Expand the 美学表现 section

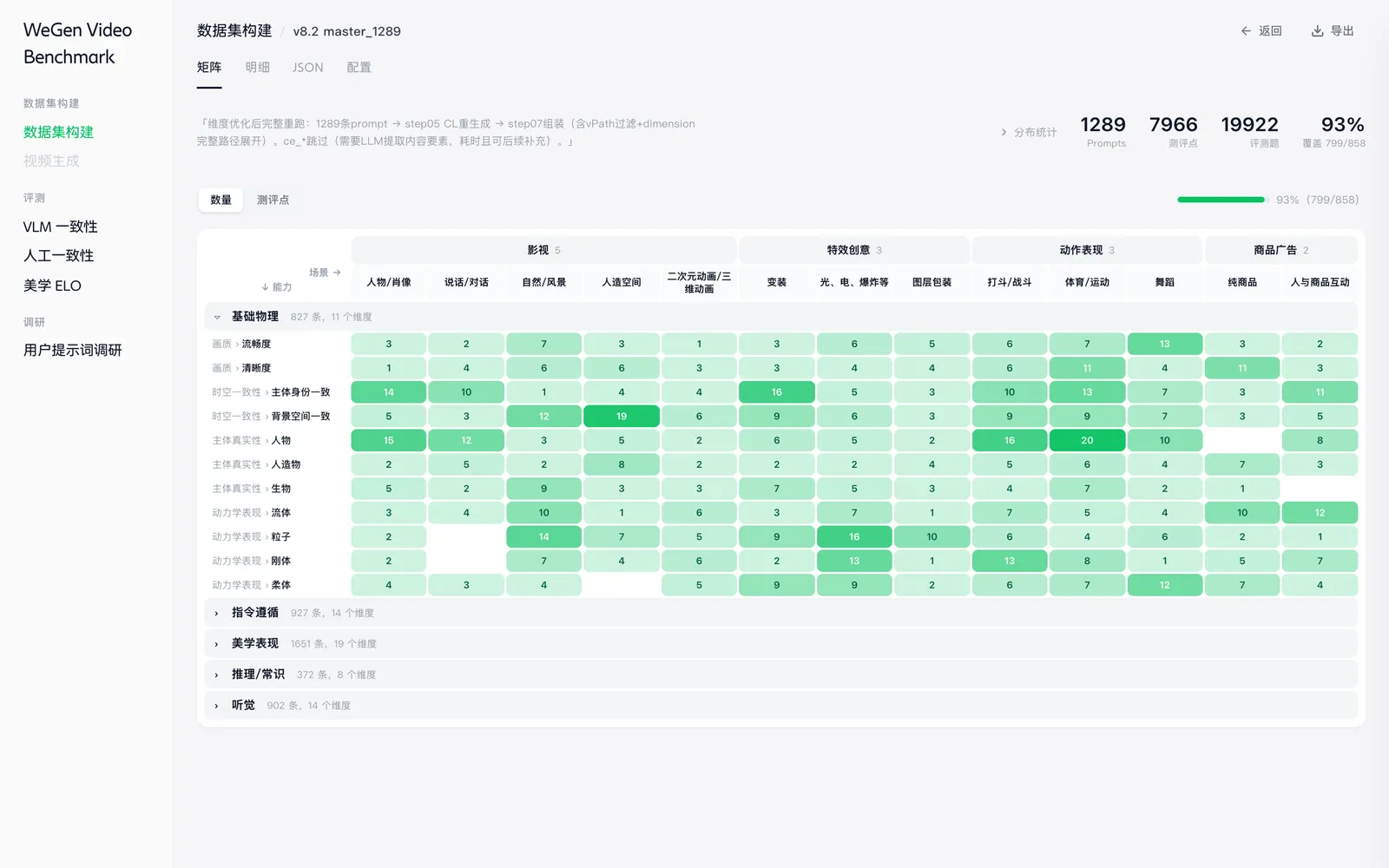coord(217,644)
